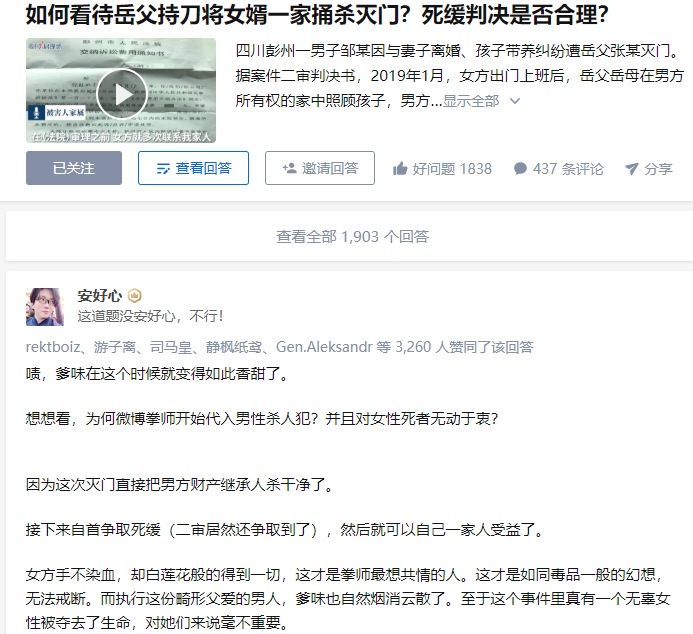Open upvoter rektboiz's profile
Image resolution: width=693 pixels, height=634 pixels.
(x=53, y=347)
